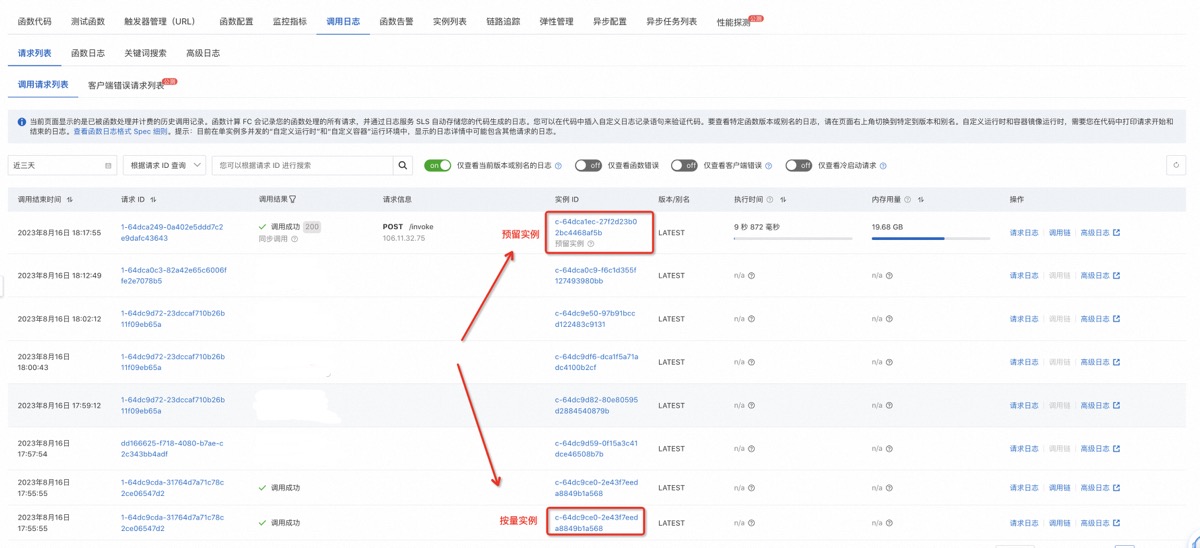
Task: Select the 函数日志 sub-tab
Action: click(88, 53)
